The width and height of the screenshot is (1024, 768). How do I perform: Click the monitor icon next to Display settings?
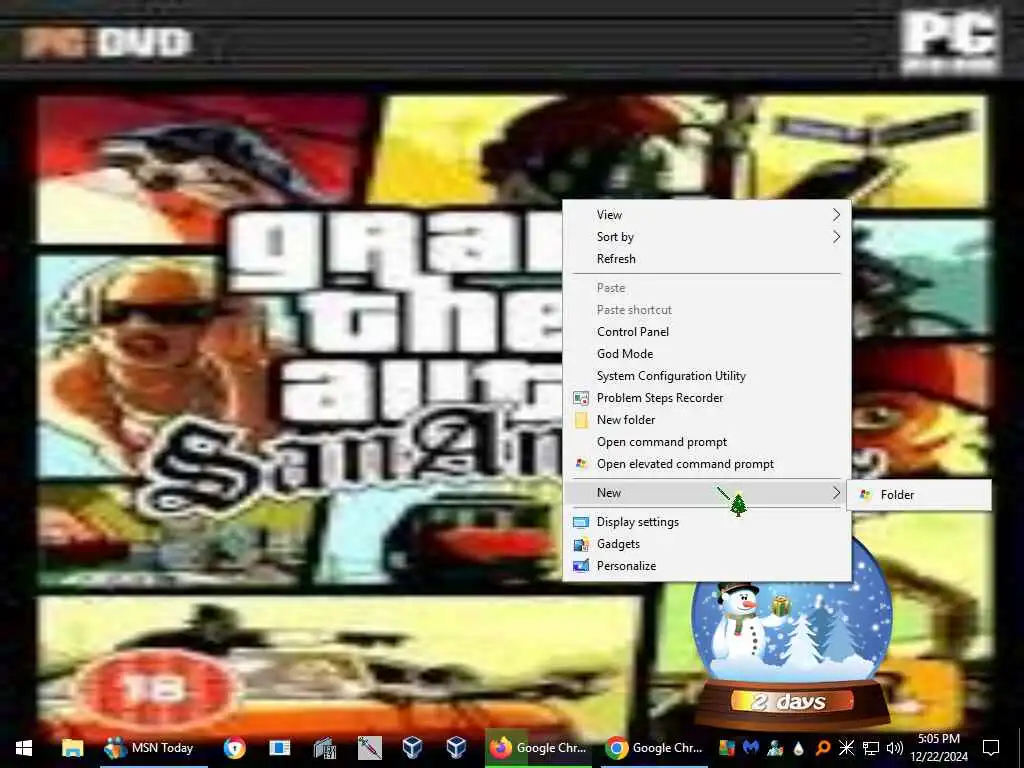[x=581, y=522]
